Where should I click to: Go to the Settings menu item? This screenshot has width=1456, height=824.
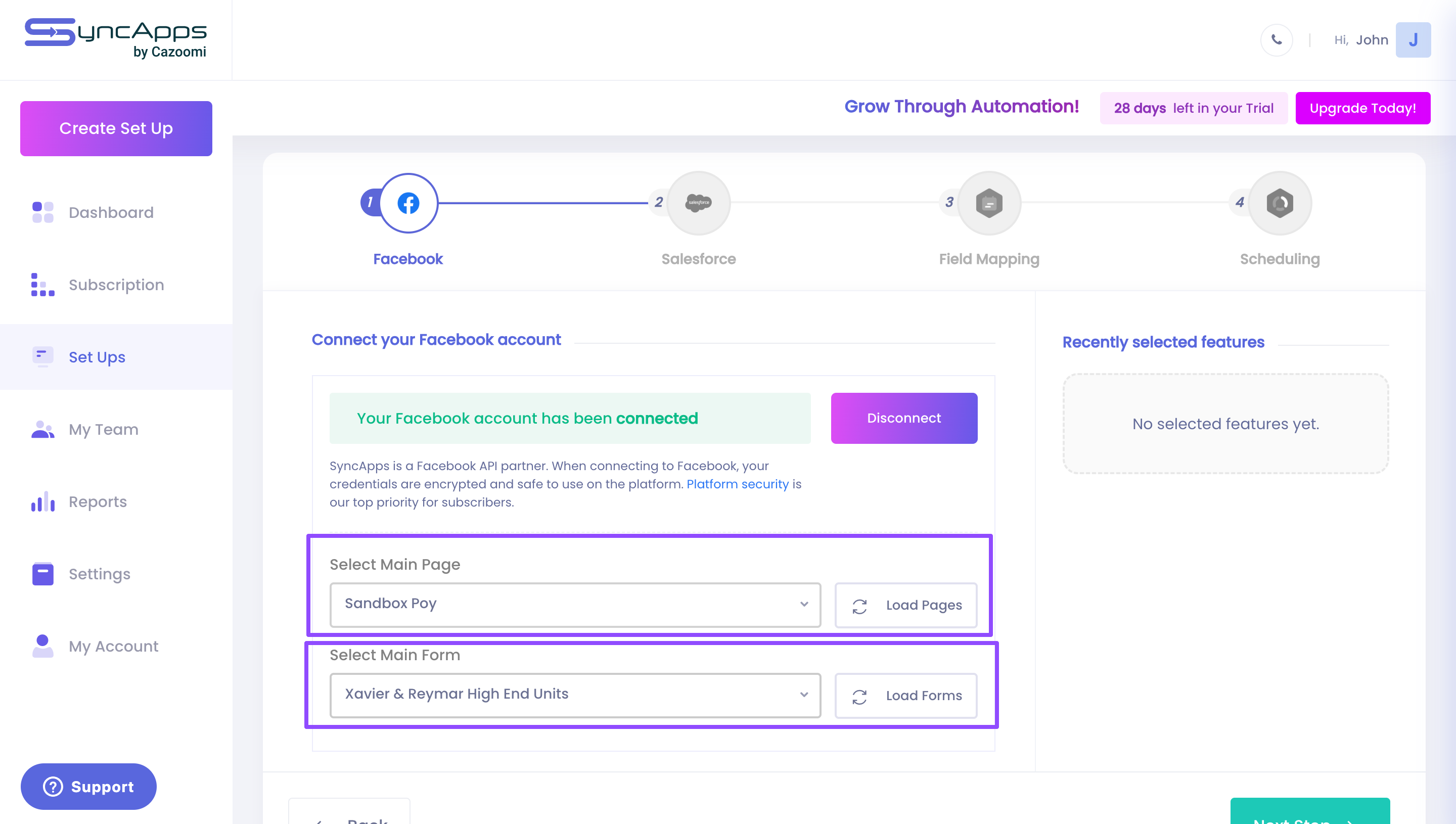pyautogui.click(x=116, y=573)
